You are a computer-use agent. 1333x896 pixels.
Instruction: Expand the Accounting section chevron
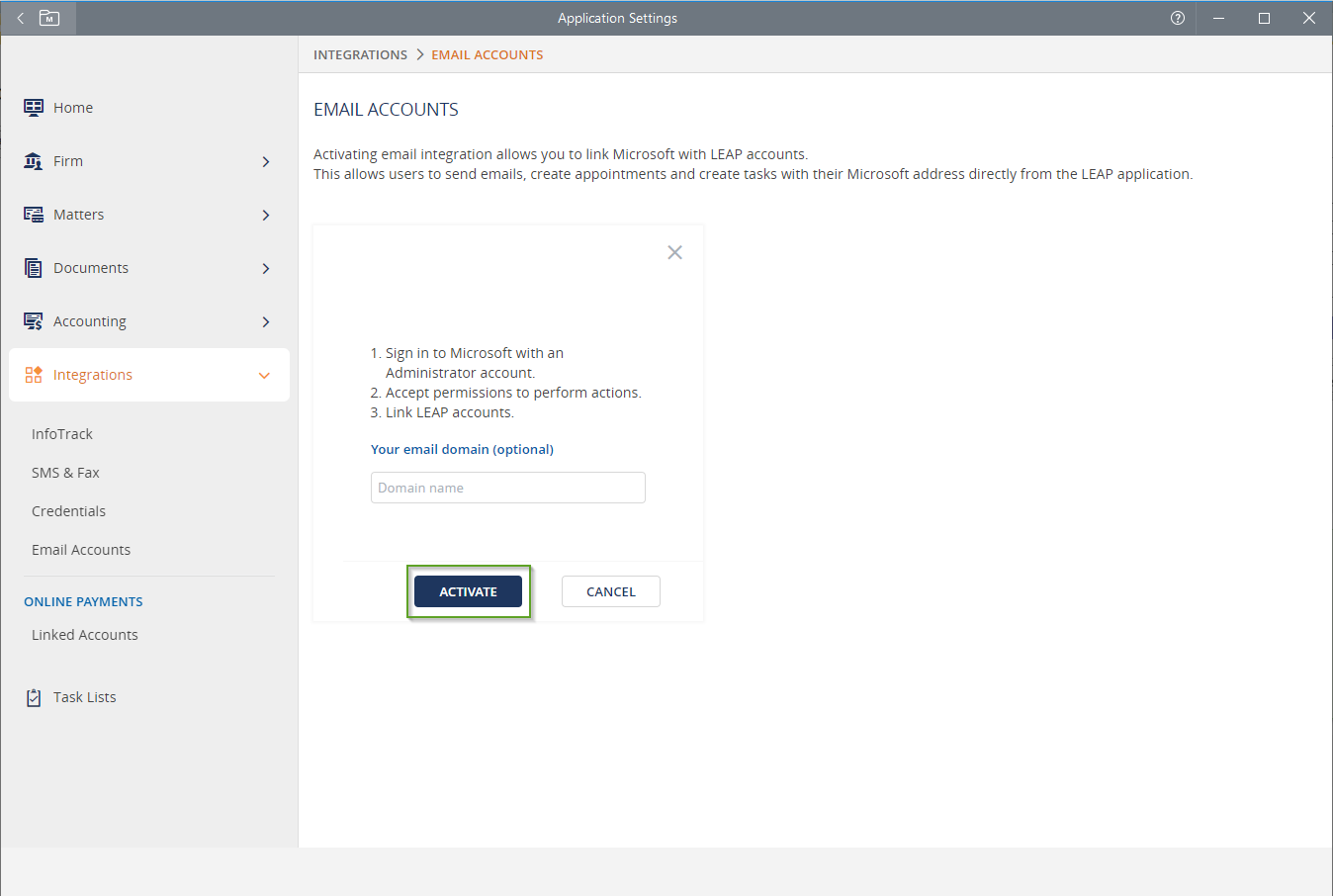(x=265, y=321)
